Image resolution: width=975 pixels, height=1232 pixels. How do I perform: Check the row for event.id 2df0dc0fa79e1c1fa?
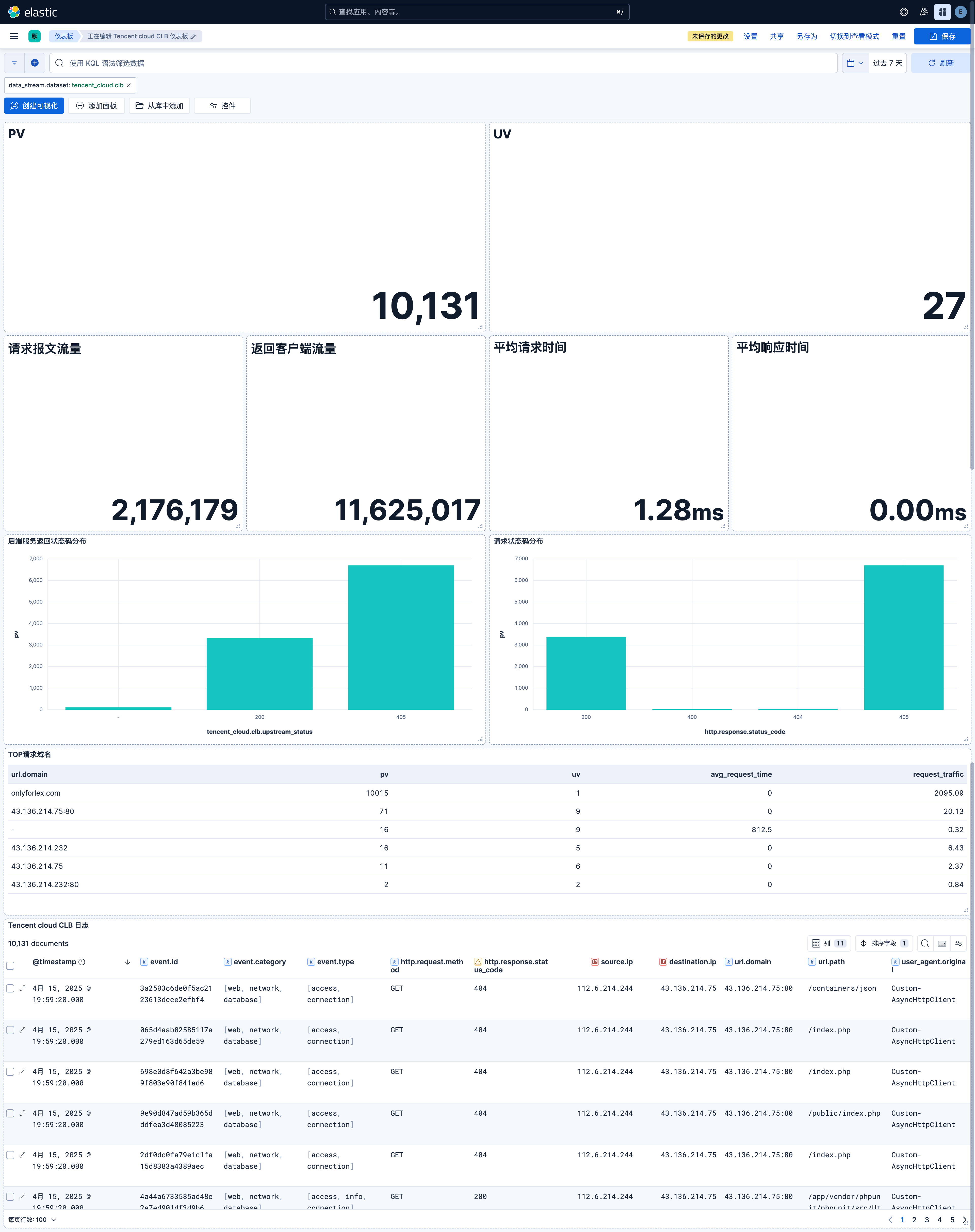[10, 1155]
